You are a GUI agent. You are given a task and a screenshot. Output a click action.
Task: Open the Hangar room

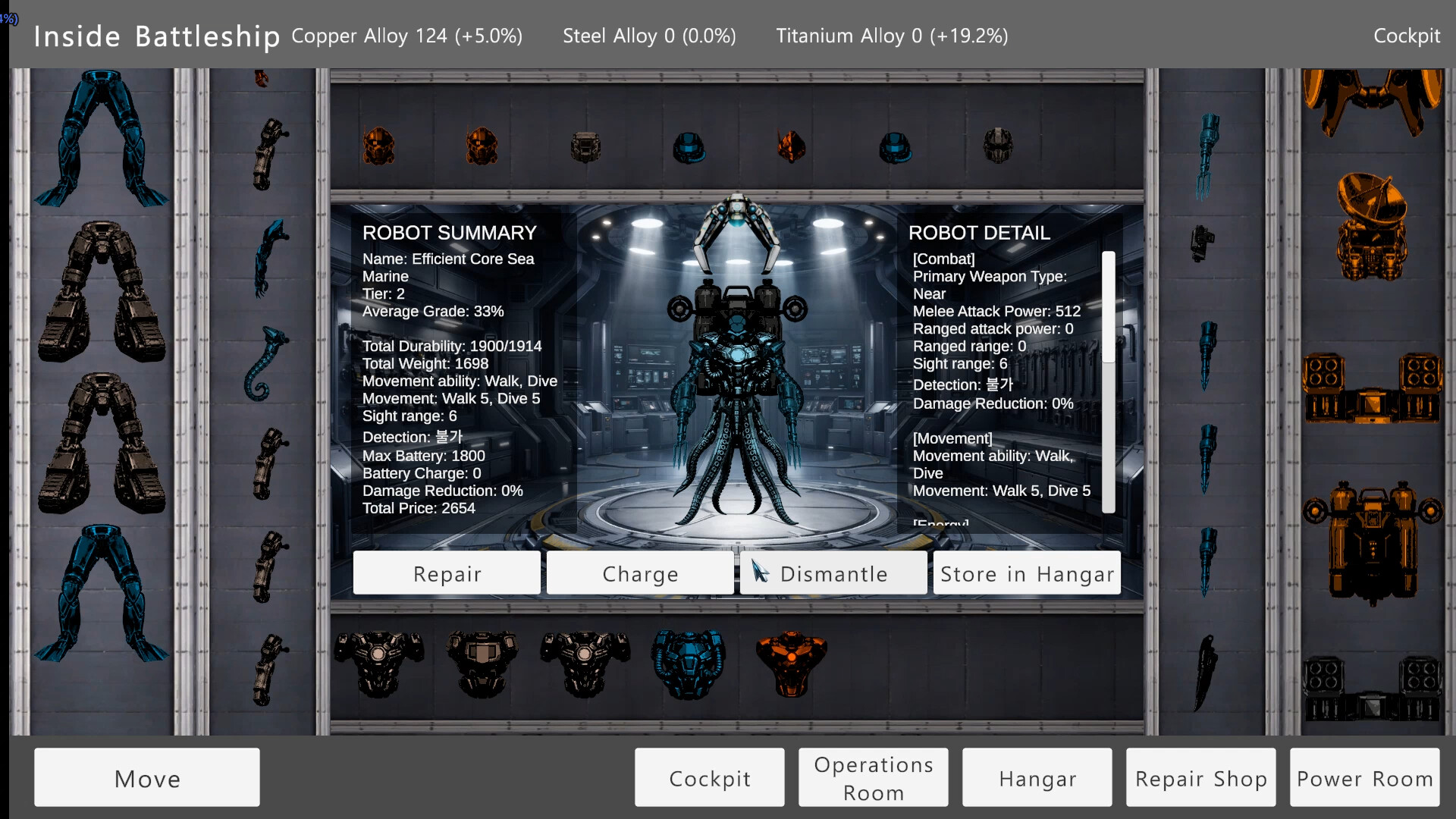[x=1037, y=778]
